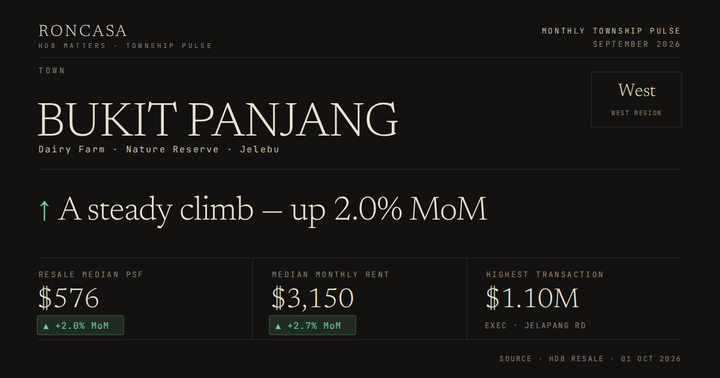Click the green up arrow beside the headline

[x=44, y=211]
